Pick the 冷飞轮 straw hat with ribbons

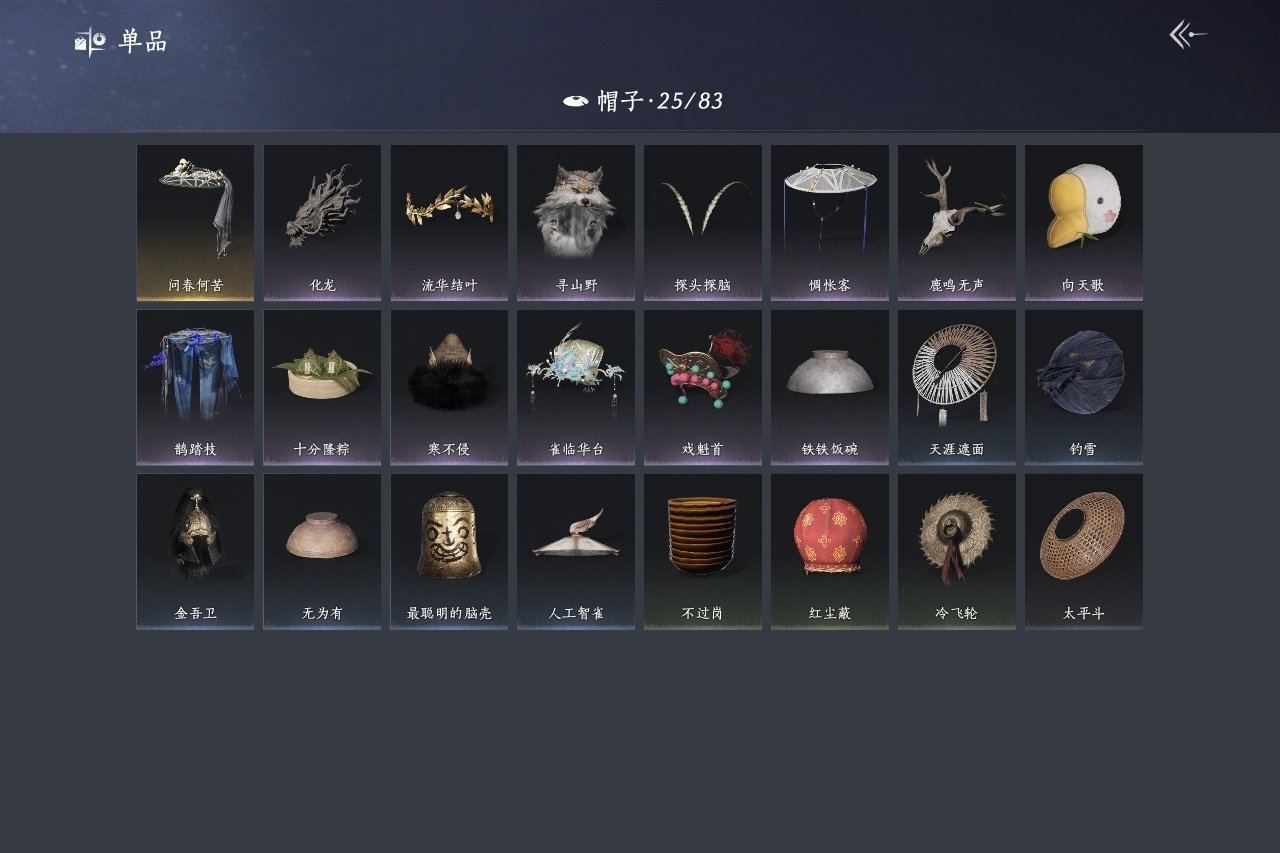pos(957,551)
